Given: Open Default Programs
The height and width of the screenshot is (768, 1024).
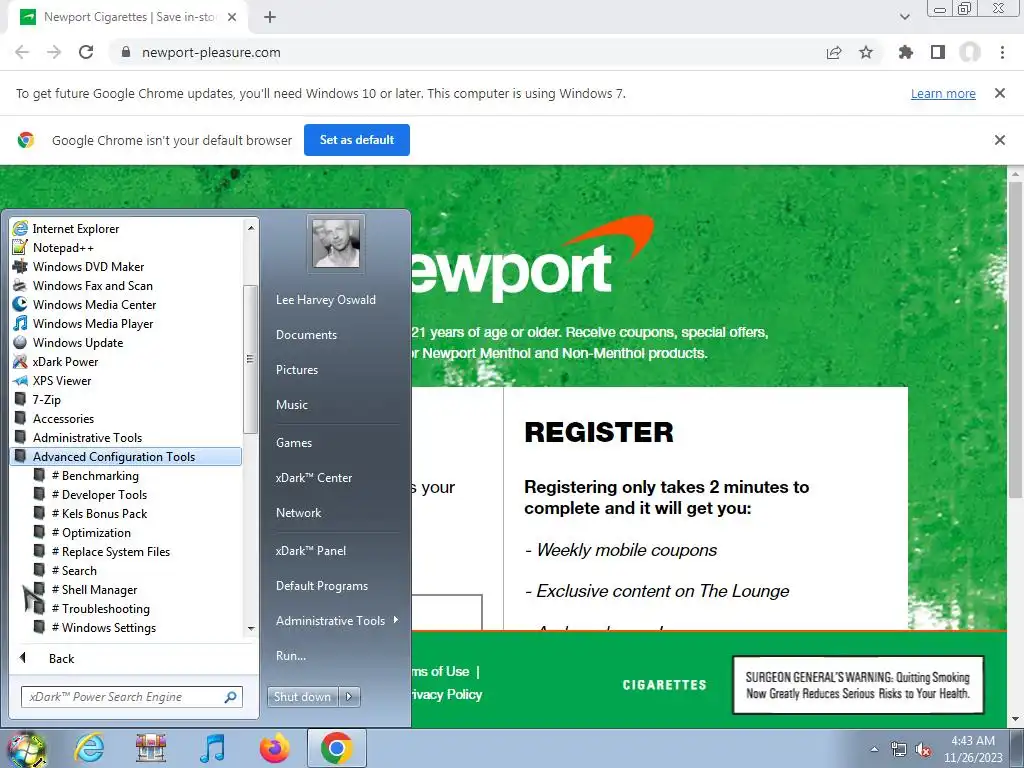Looking at the screenshot, I should (321, 586).
